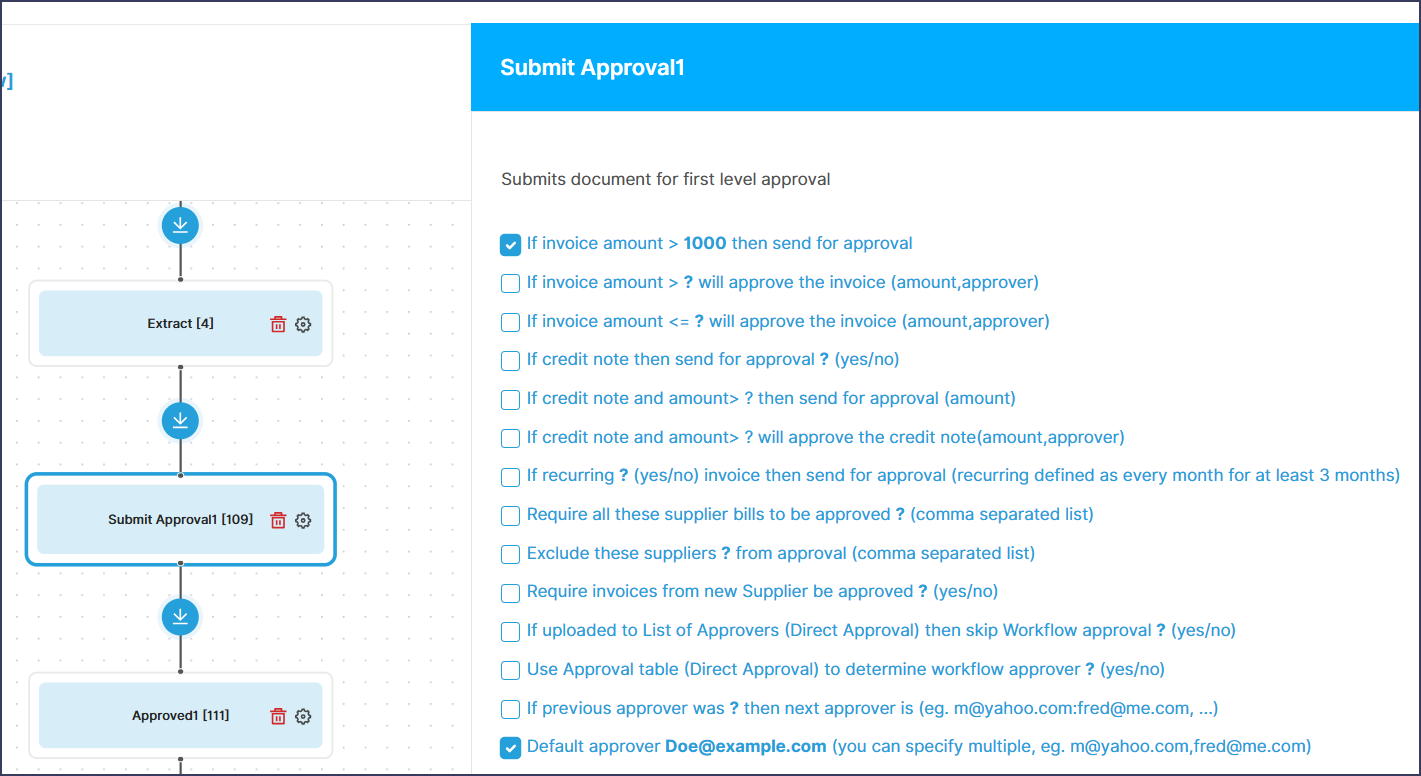
Task: Click insert-step arrow above Extract [4]
Action: click(180, 225)
